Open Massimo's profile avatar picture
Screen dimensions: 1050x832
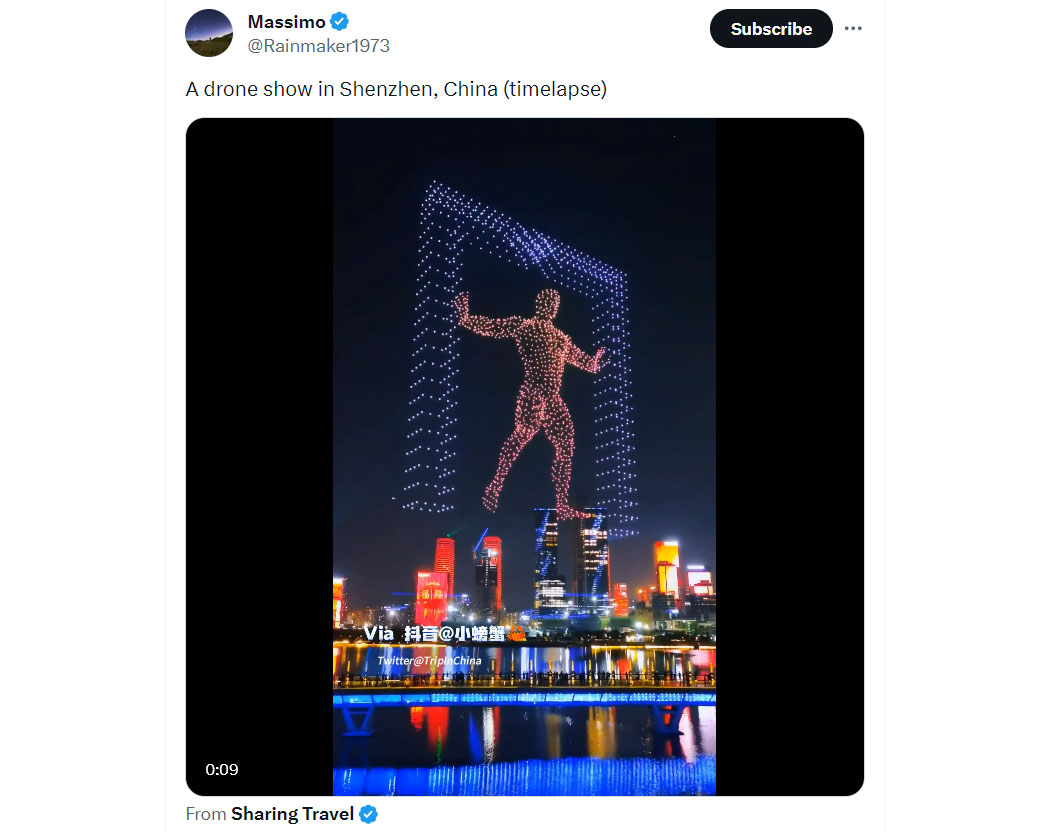click(x=209, y=33)
